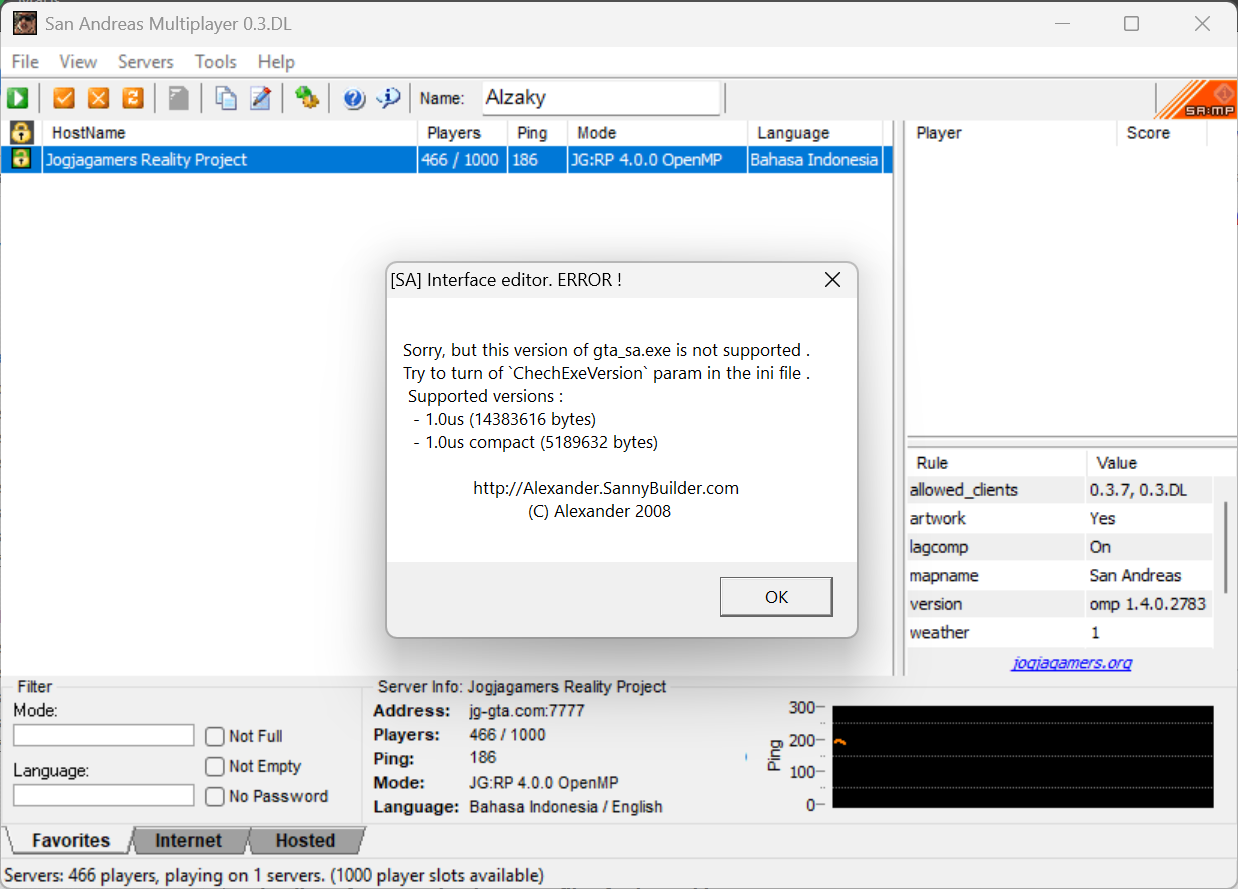Select the lagcomp rule row
Screen dimensions: 1238x889
[x=1060, y=547]
